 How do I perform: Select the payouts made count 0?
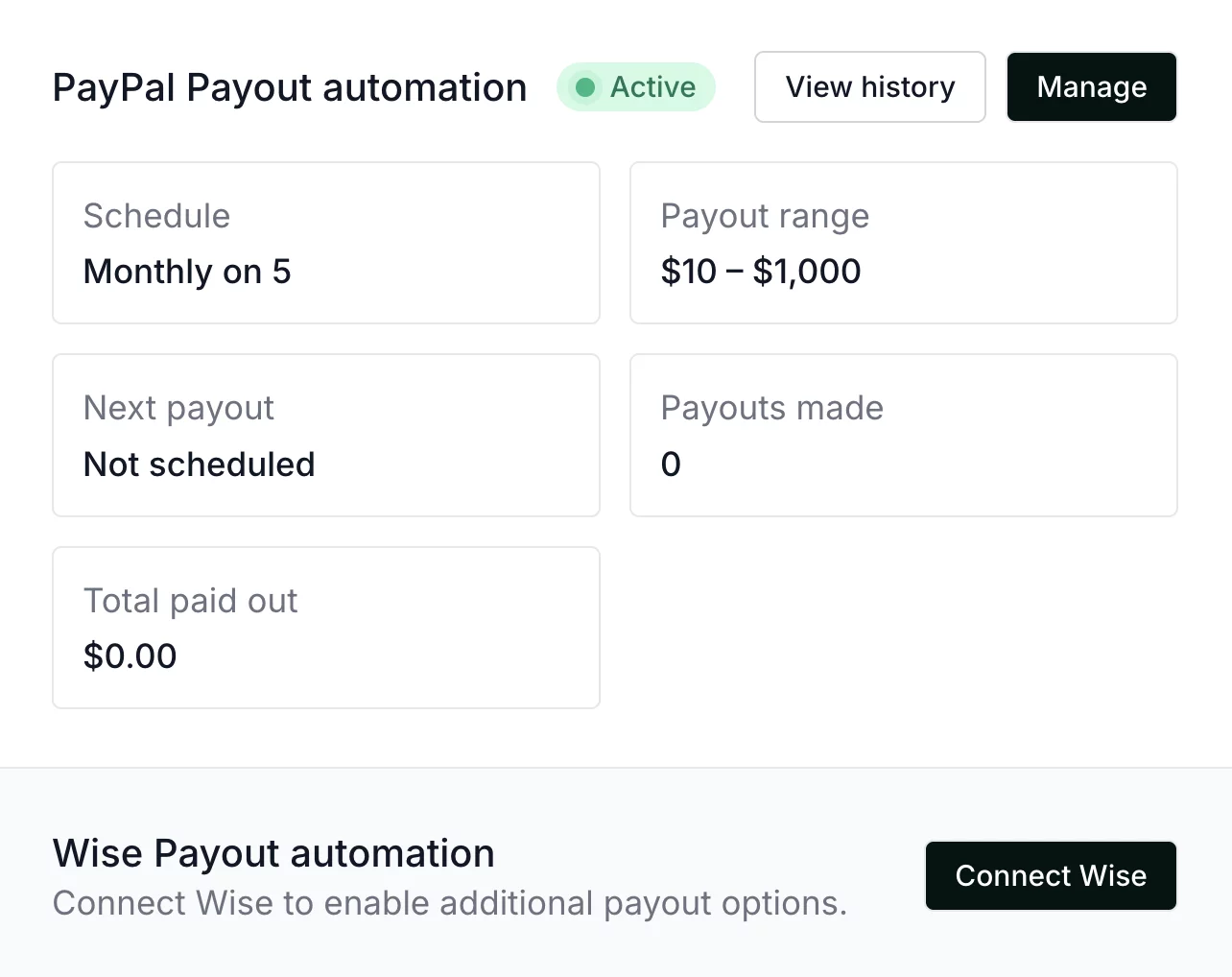click(x=671, y=465)
